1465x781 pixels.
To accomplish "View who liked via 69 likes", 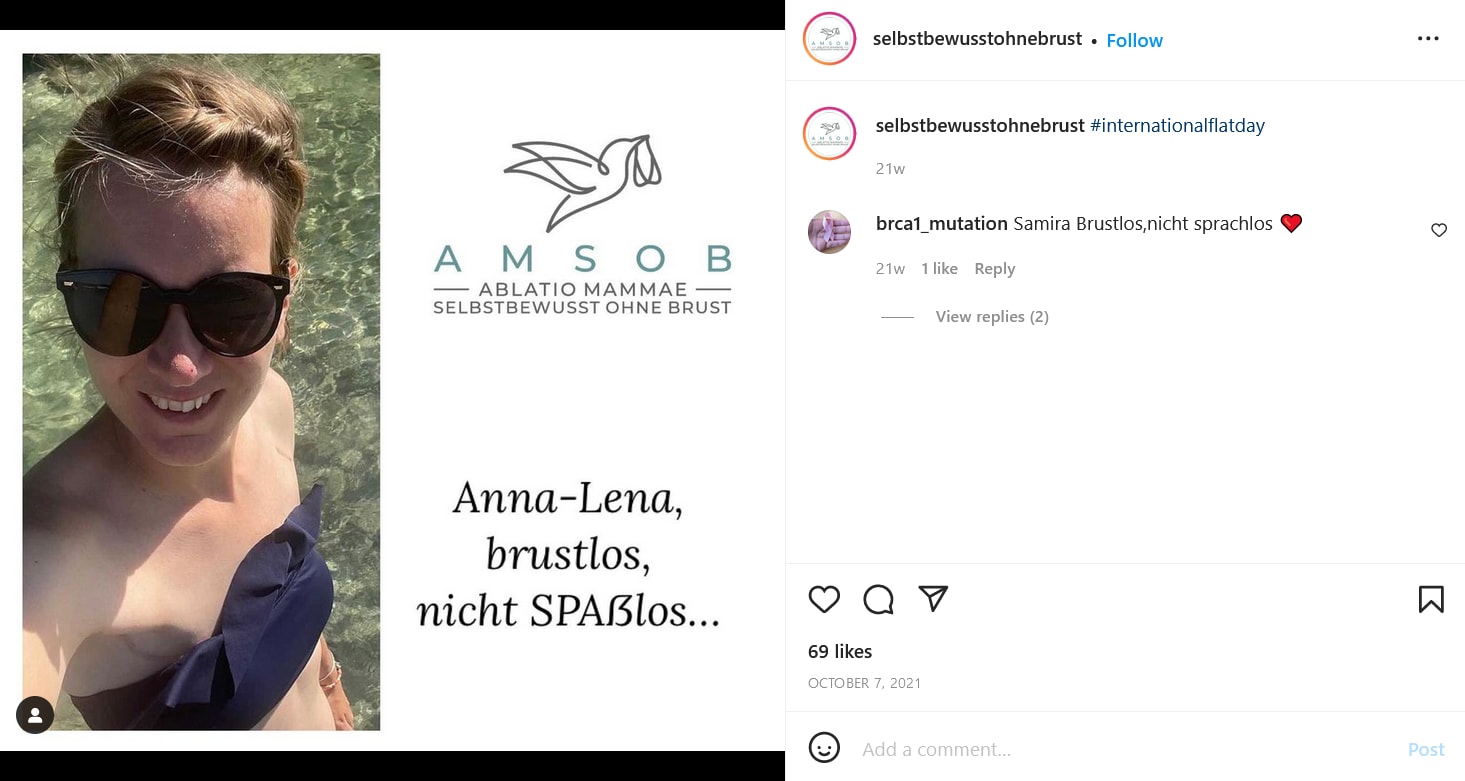I will tap(840, 651).
